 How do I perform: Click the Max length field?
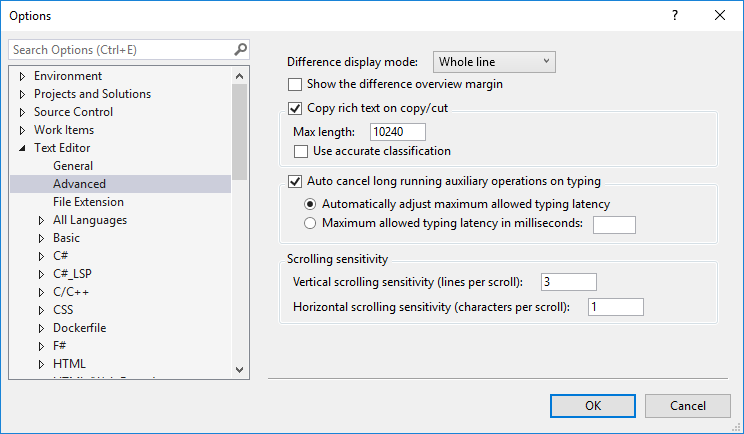coord(398,132)
